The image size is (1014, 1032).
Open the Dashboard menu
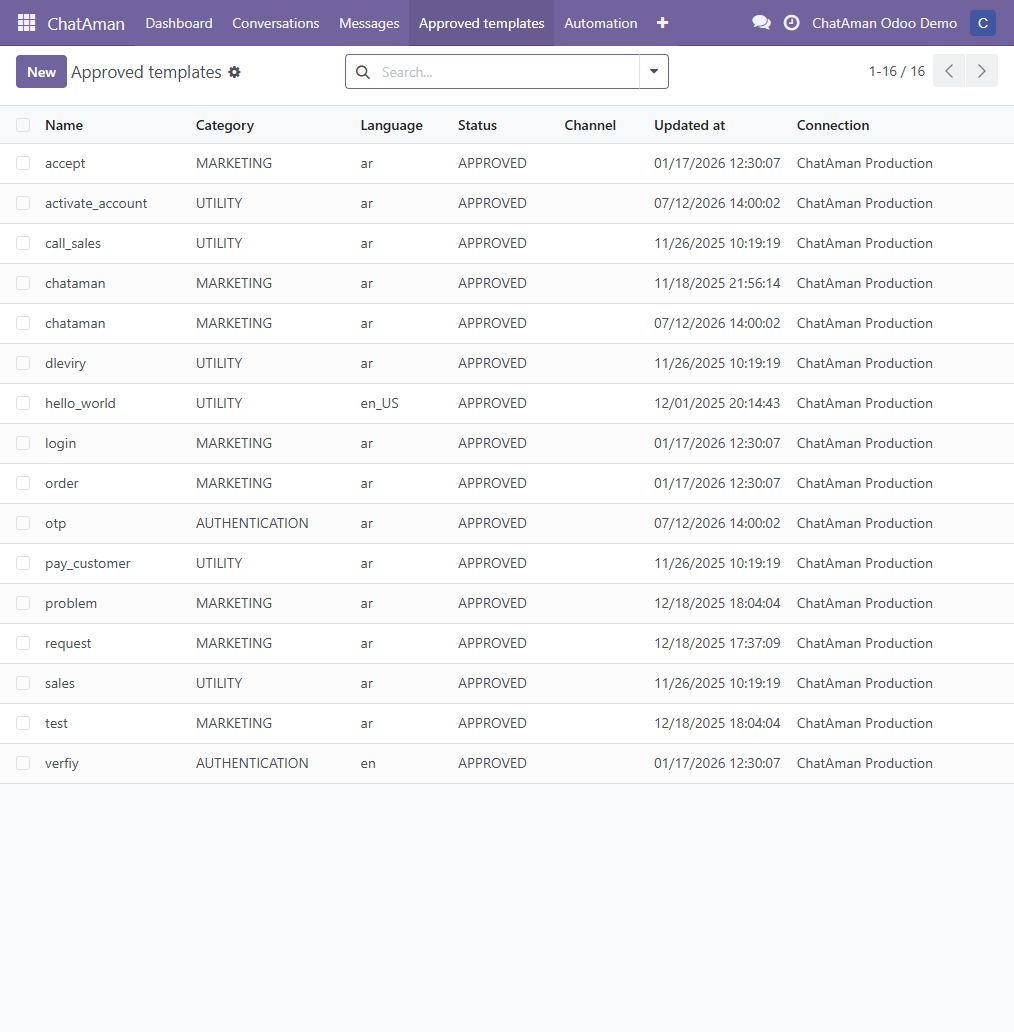pyautogui.click(x=179, y=23)
